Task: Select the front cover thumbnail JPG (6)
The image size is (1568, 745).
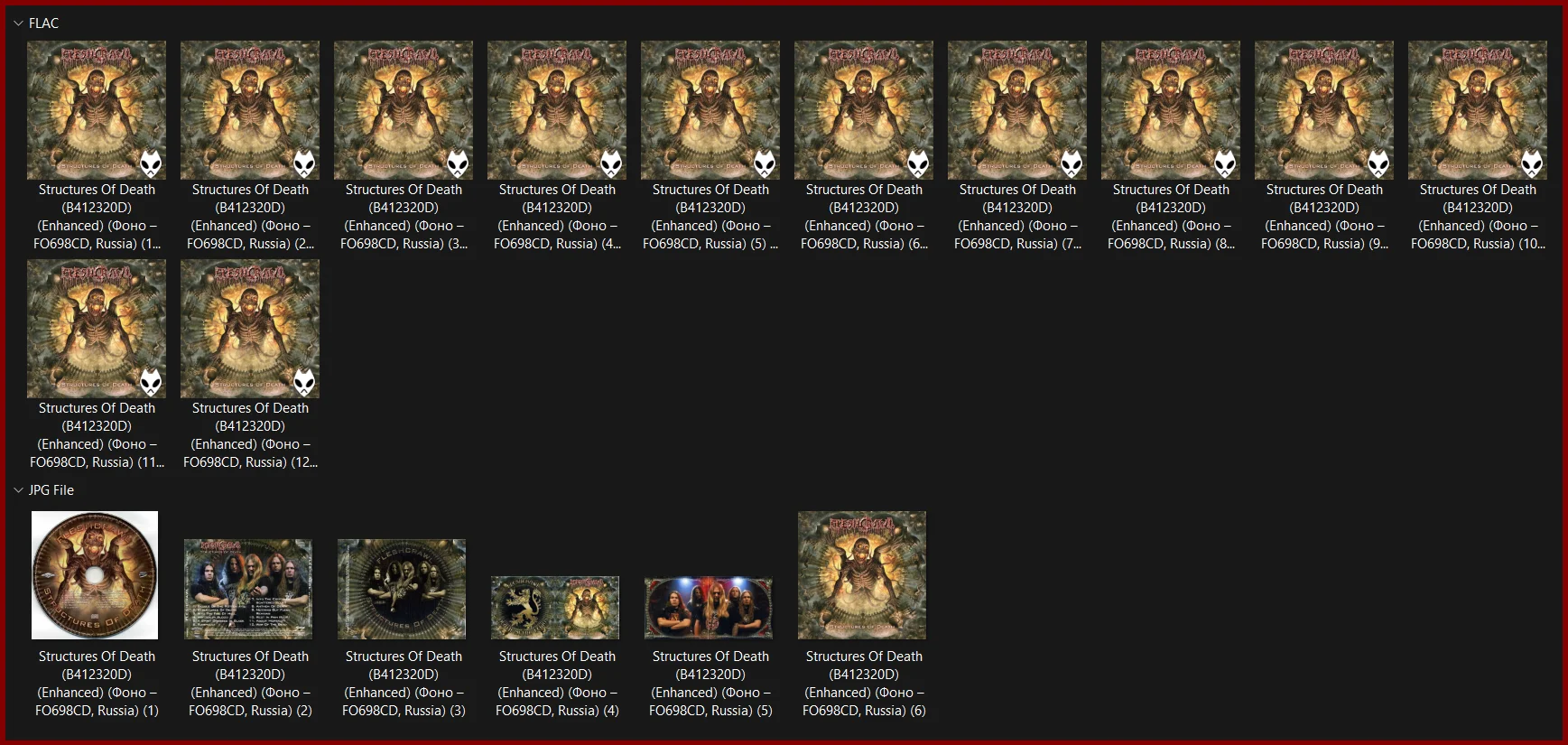Action: (862, 575)
